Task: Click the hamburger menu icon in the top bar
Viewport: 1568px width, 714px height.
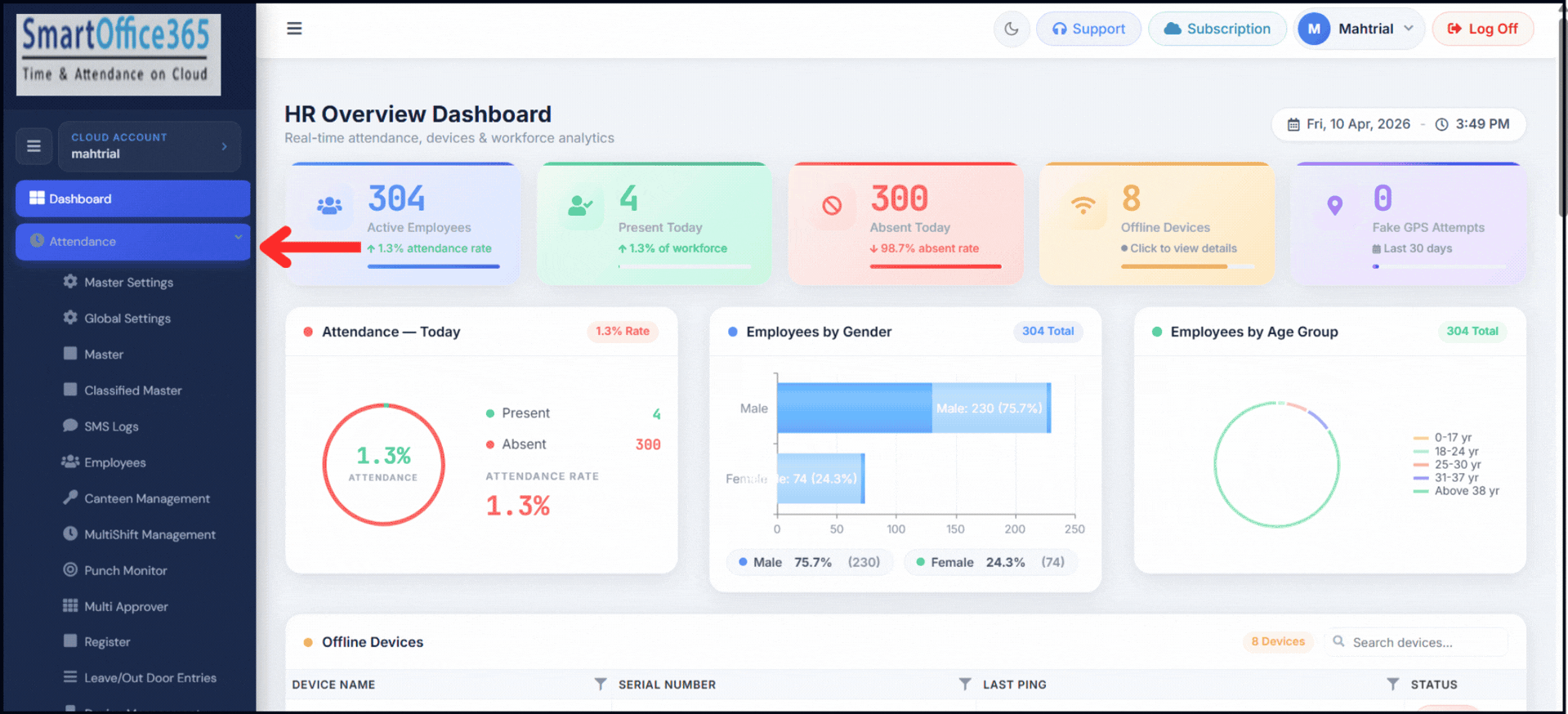Action: [x=294, y=29]
